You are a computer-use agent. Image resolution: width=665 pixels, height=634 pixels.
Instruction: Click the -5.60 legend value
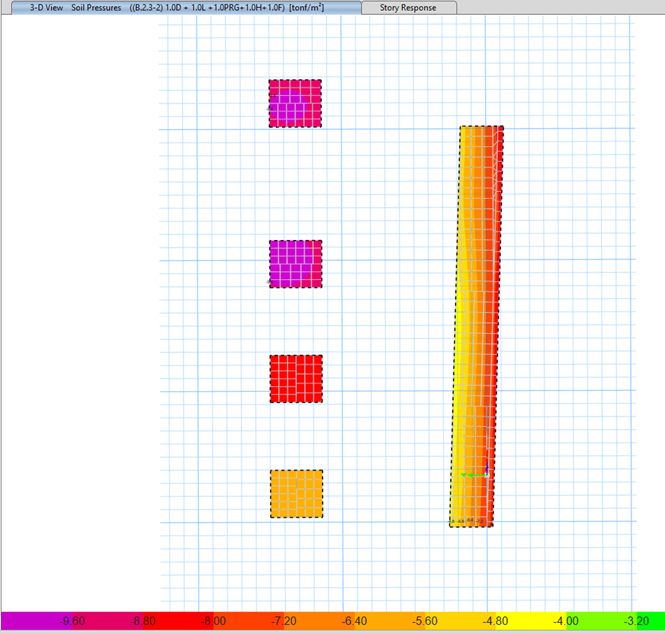[424, 621]
